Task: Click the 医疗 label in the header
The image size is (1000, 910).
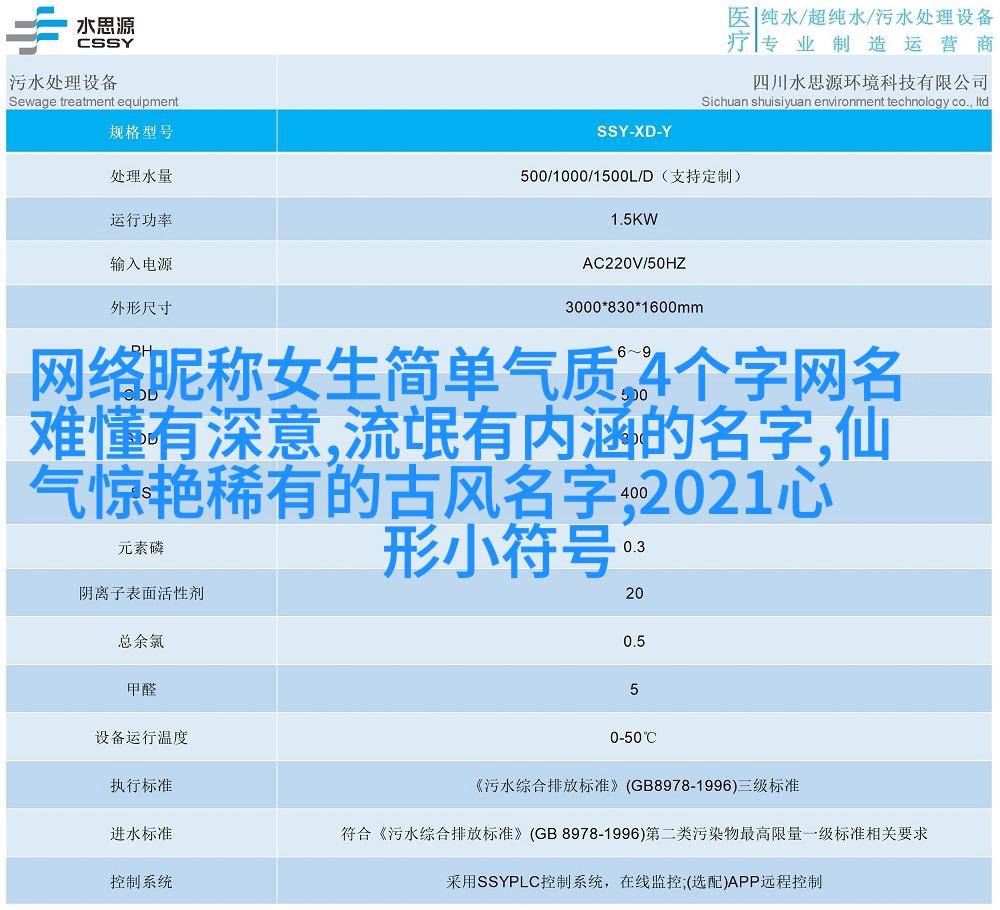Action: [739, 29]
